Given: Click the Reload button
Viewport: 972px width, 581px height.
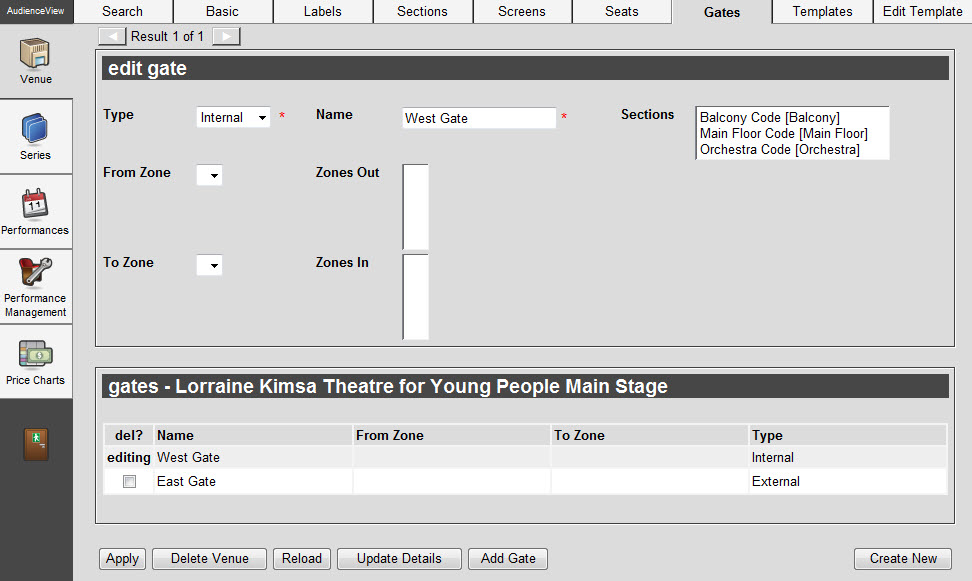Looking at the screenshot, I should (x=302, y=559).
